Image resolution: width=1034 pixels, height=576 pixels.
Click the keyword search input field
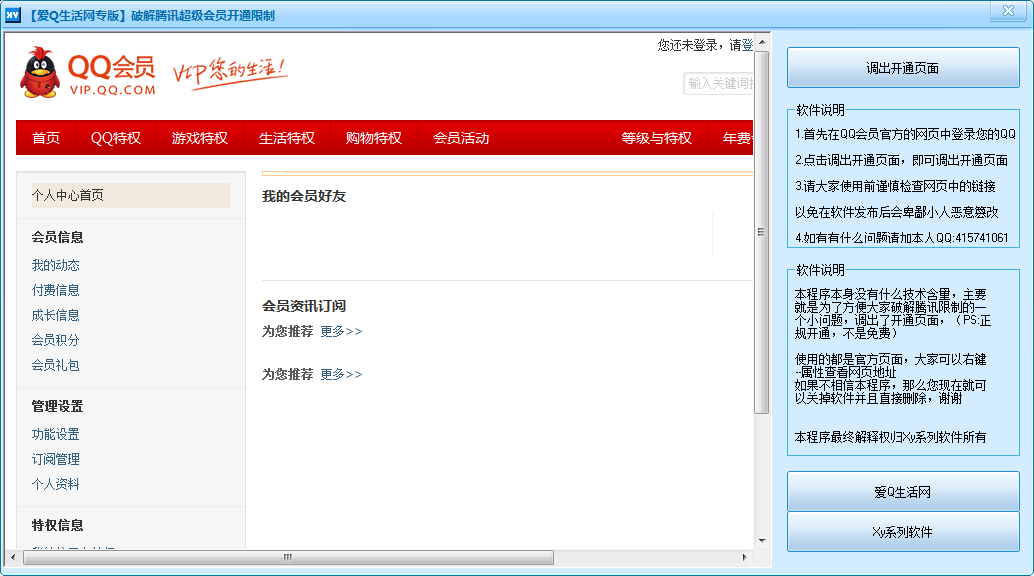(x=719, y=83)
